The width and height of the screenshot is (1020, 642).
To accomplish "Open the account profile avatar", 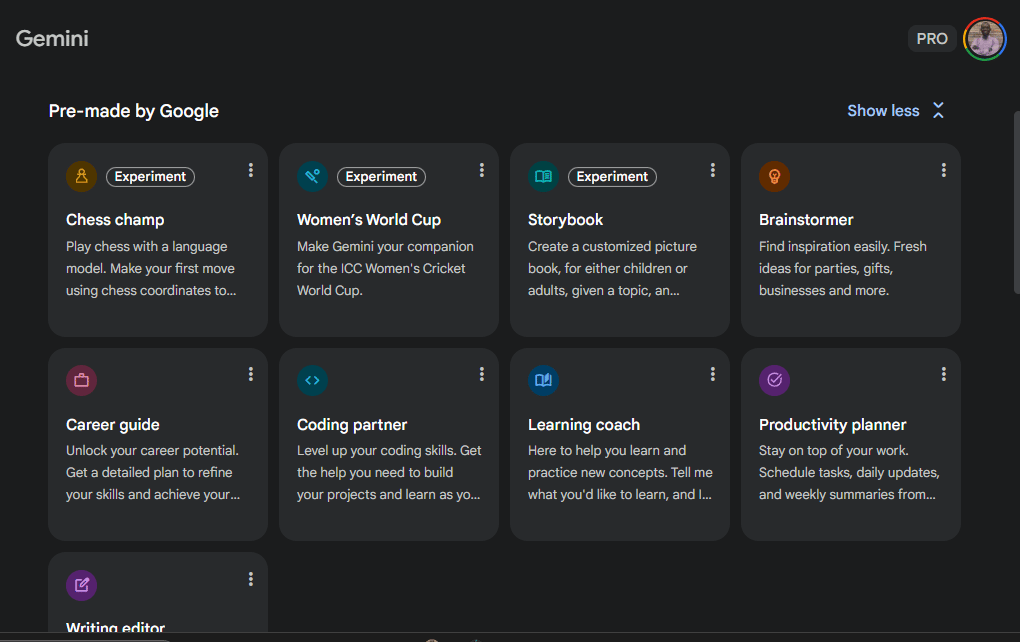I will [984, 39].
